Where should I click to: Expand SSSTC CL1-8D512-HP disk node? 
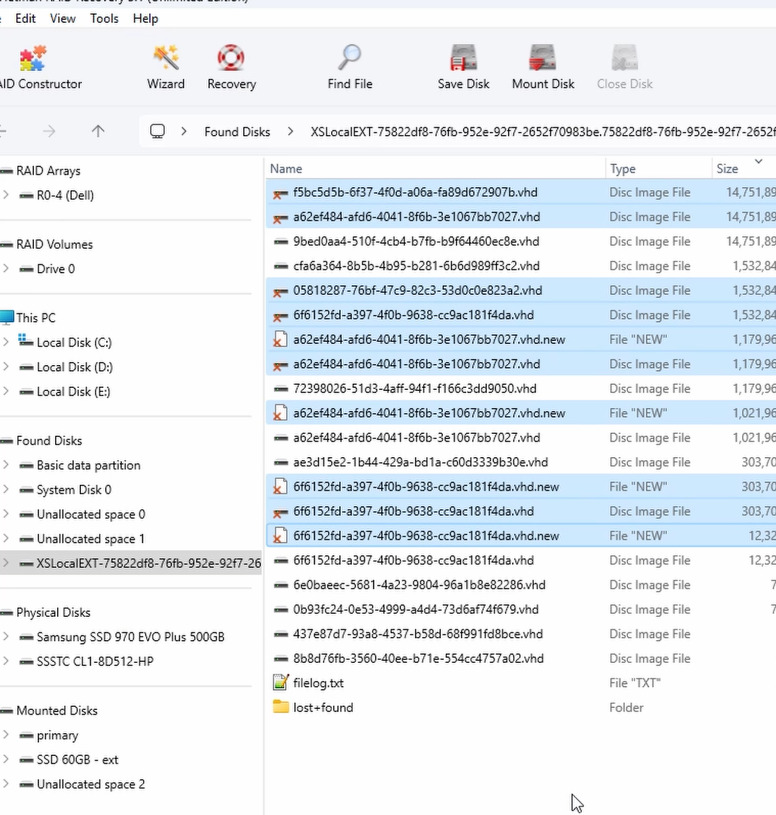point(6,661)
